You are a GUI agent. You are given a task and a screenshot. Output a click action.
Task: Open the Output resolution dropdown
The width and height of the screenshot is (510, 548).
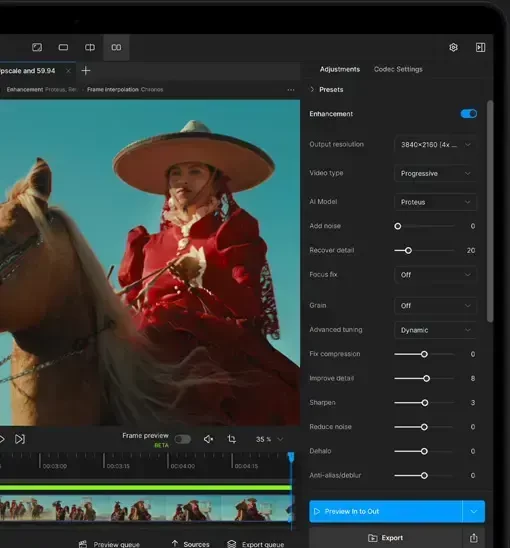pos(435,145)
